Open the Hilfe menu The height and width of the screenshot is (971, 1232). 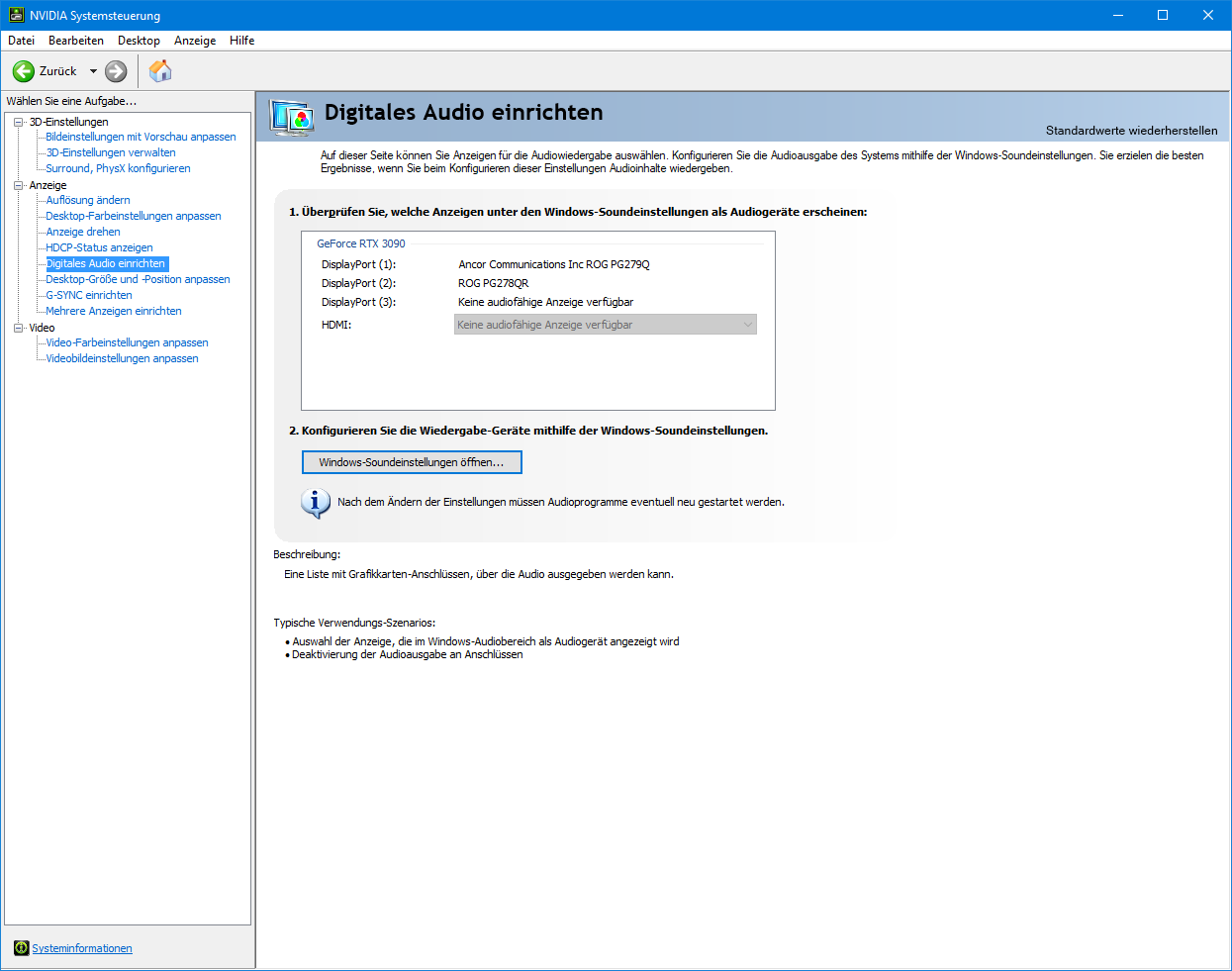click(x=242, y=41)
